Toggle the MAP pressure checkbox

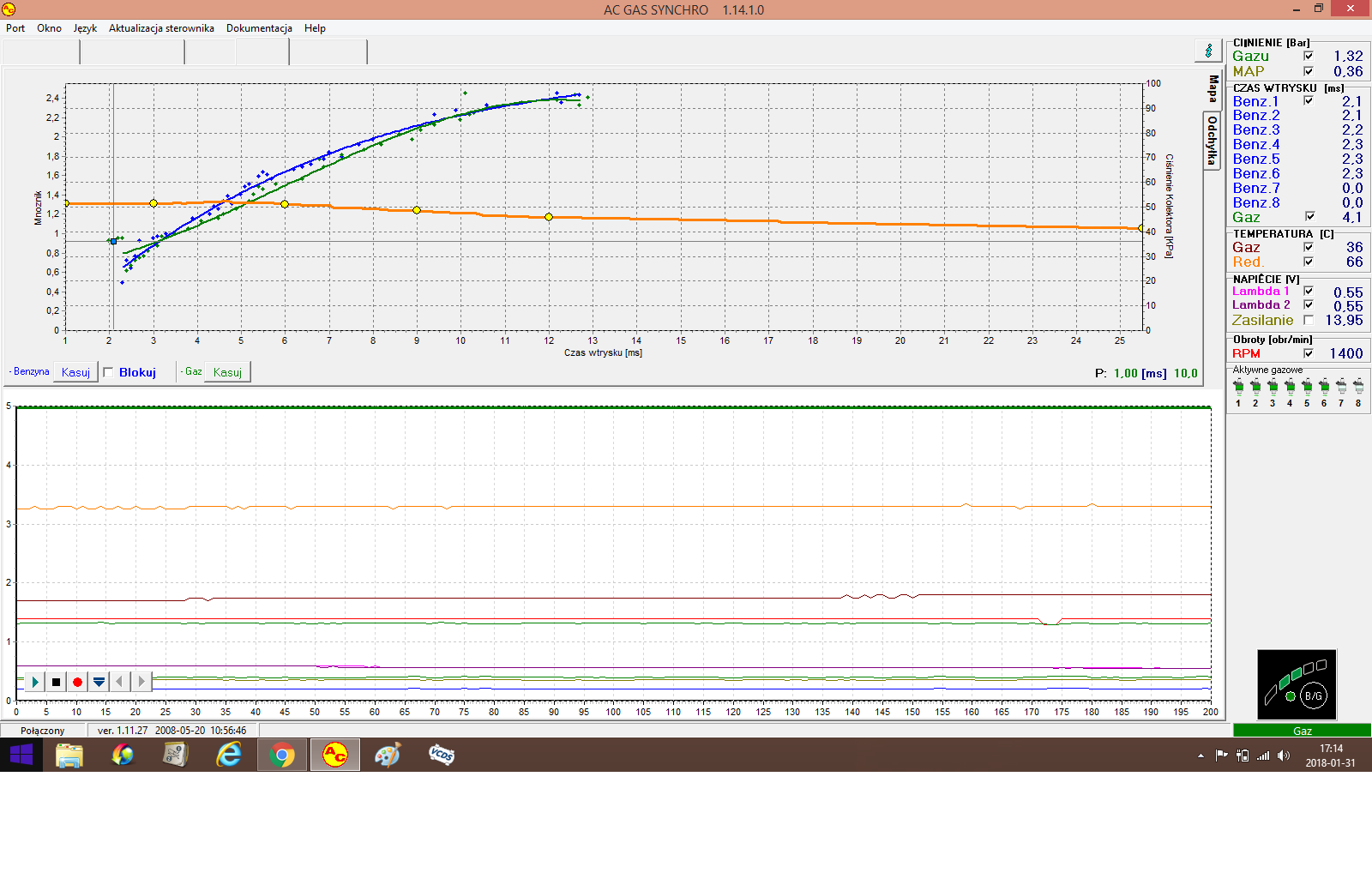1309,71
